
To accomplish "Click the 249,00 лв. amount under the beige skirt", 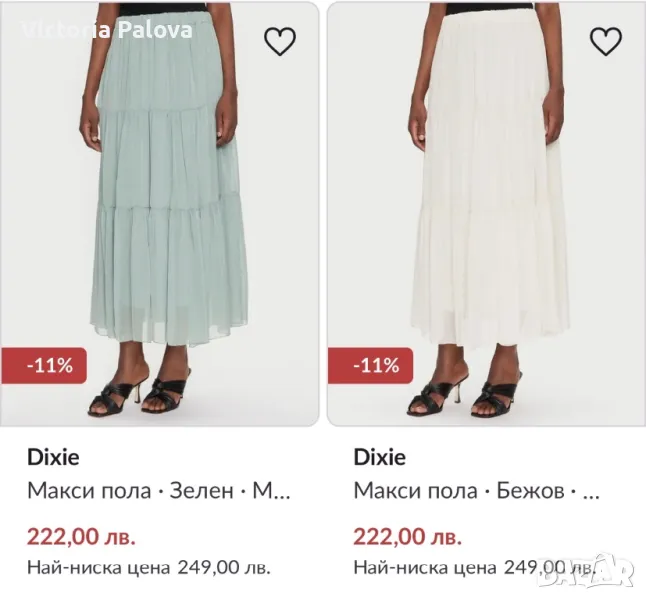I will point(550,568).
